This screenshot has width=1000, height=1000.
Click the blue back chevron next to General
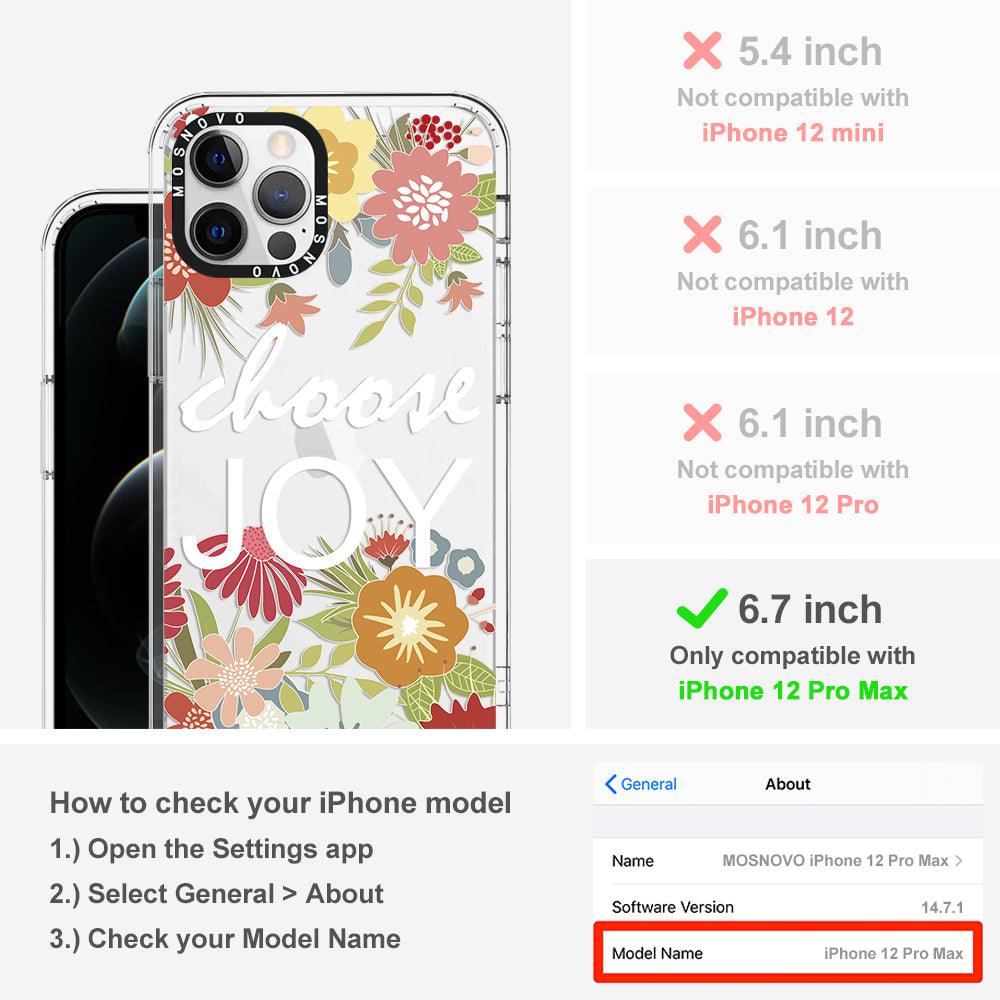[x=610, y=784]
